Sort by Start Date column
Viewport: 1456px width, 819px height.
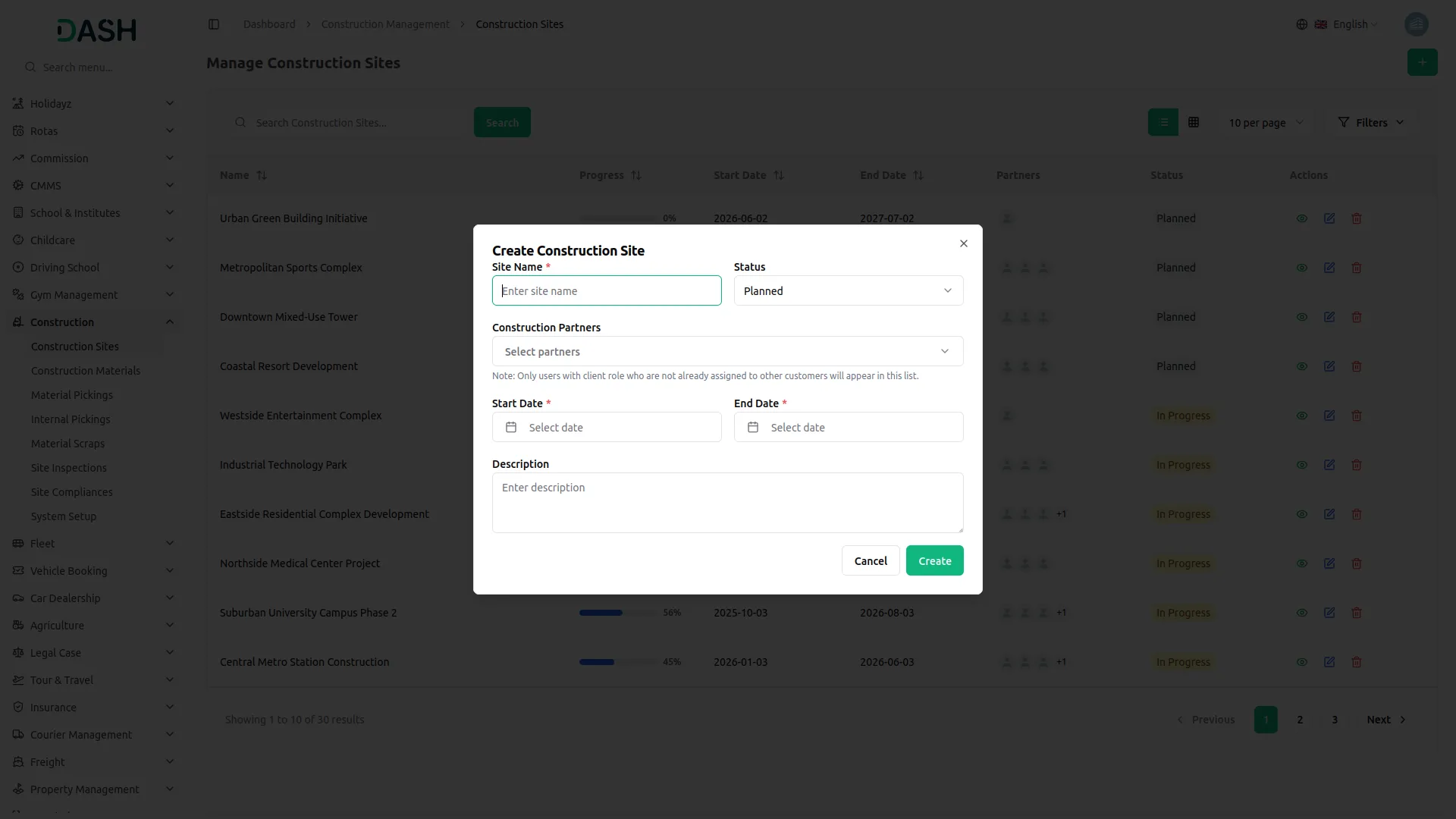pos(748,175)
